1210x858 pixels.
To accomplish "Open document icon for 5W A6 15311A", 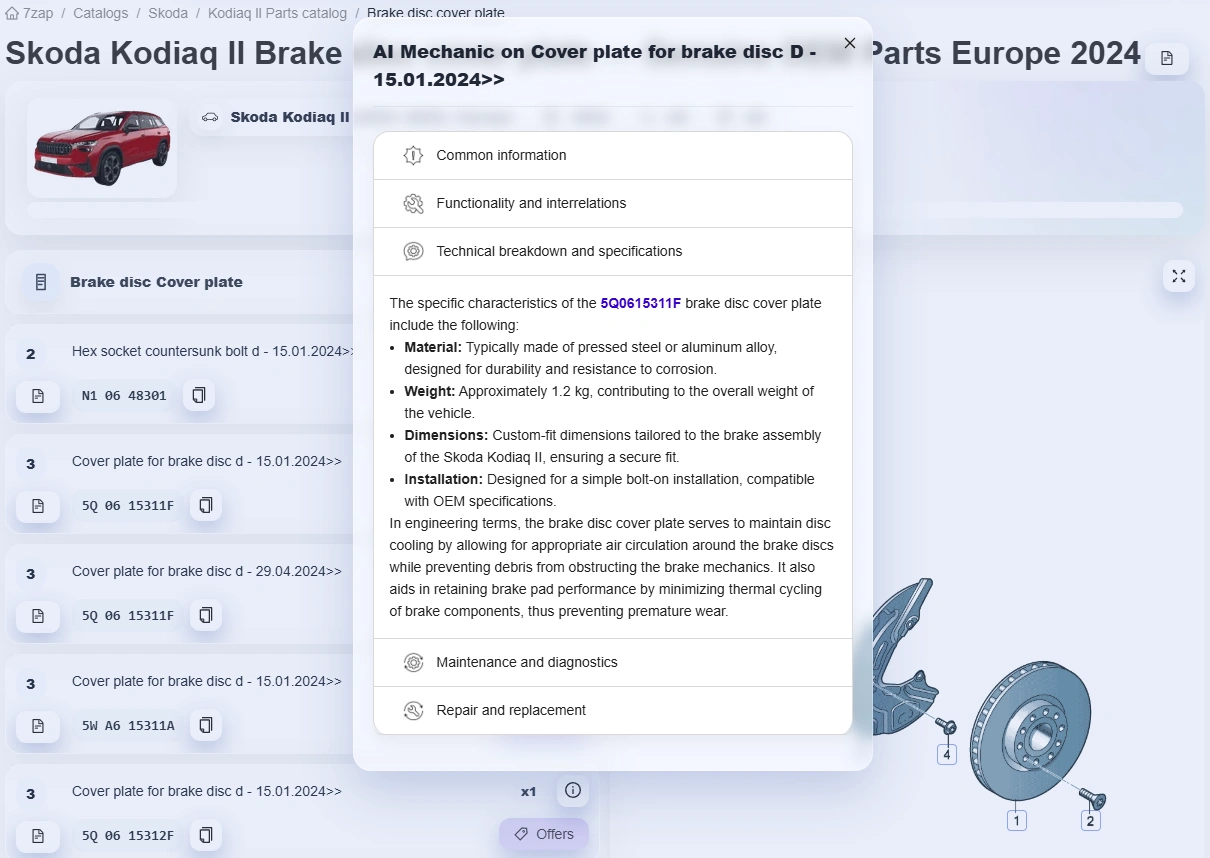I will pyautogui.click(x=38, y=725).
